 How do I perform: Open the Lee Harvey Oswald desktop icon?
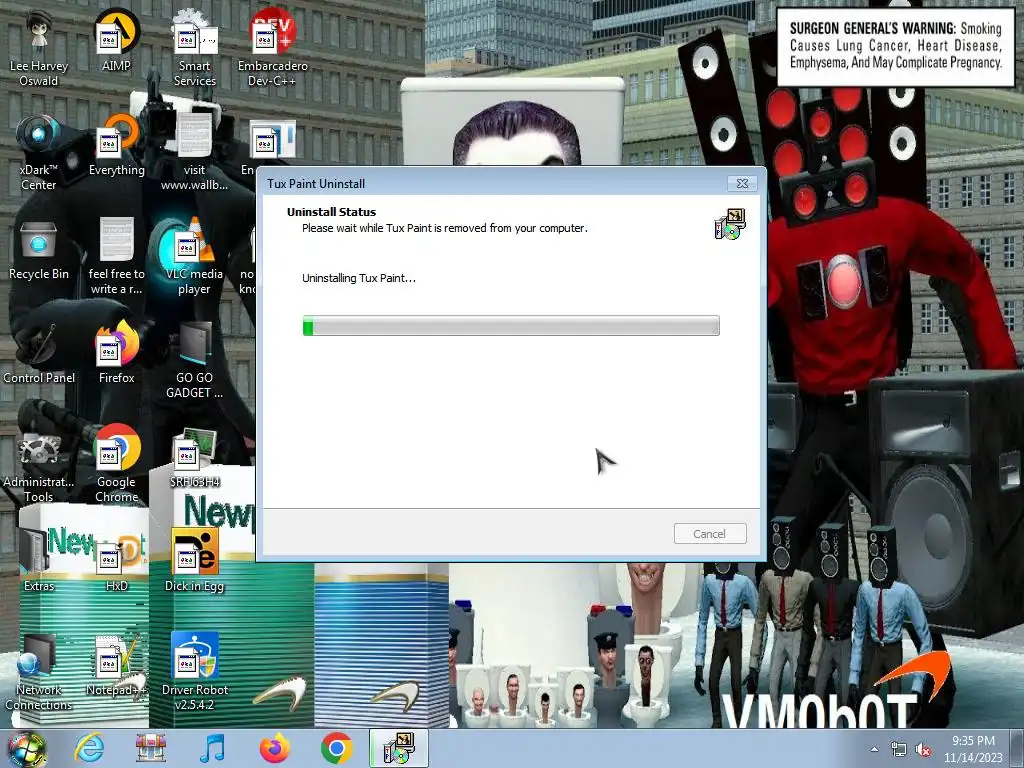tap(39, 47)
